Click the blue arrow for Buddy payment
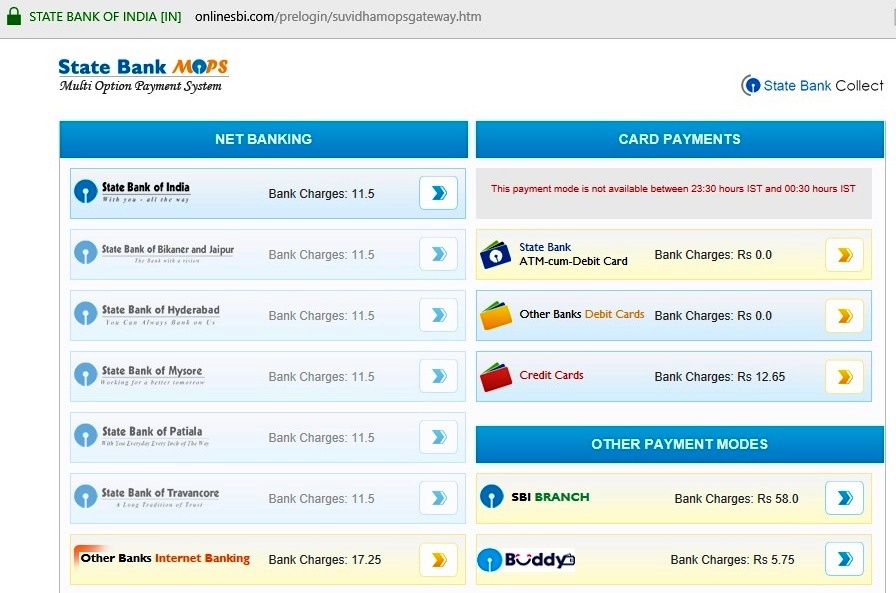Screen dimensions: 896x593 pyautogui.click(x=845, y=559)
